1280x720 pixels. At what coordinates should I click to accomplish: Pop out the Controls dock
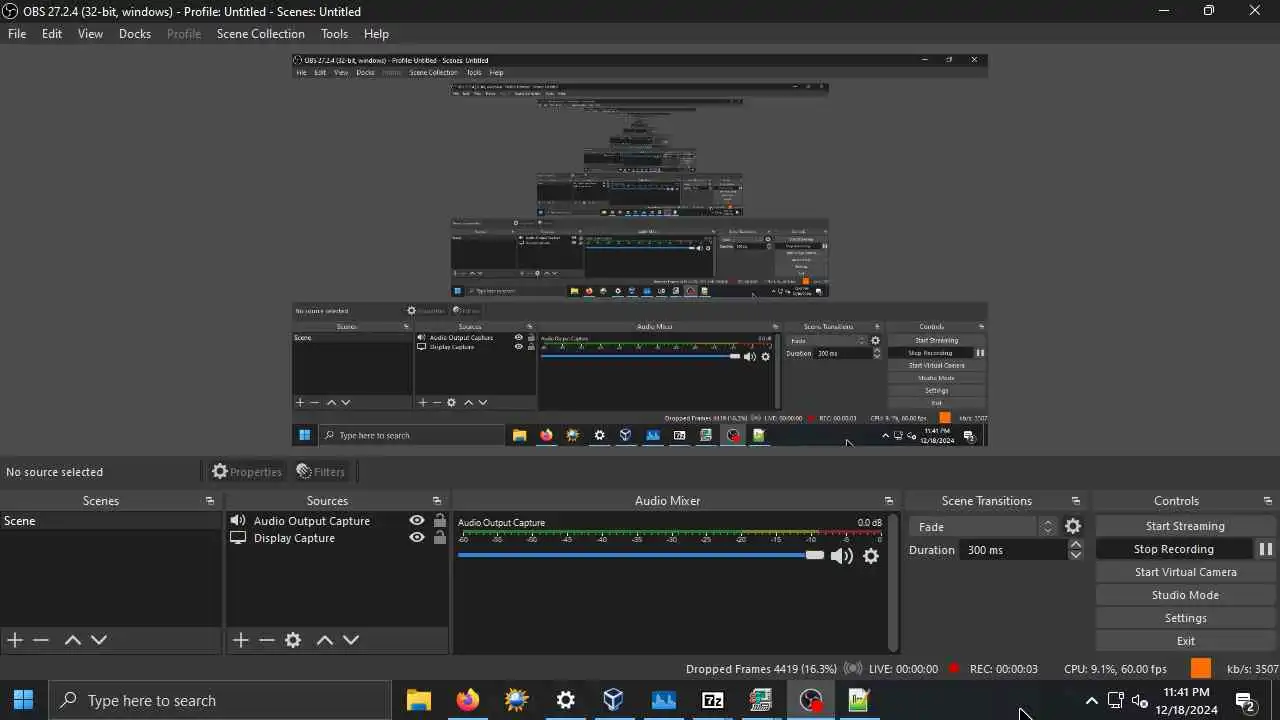tap(1268, 501)
